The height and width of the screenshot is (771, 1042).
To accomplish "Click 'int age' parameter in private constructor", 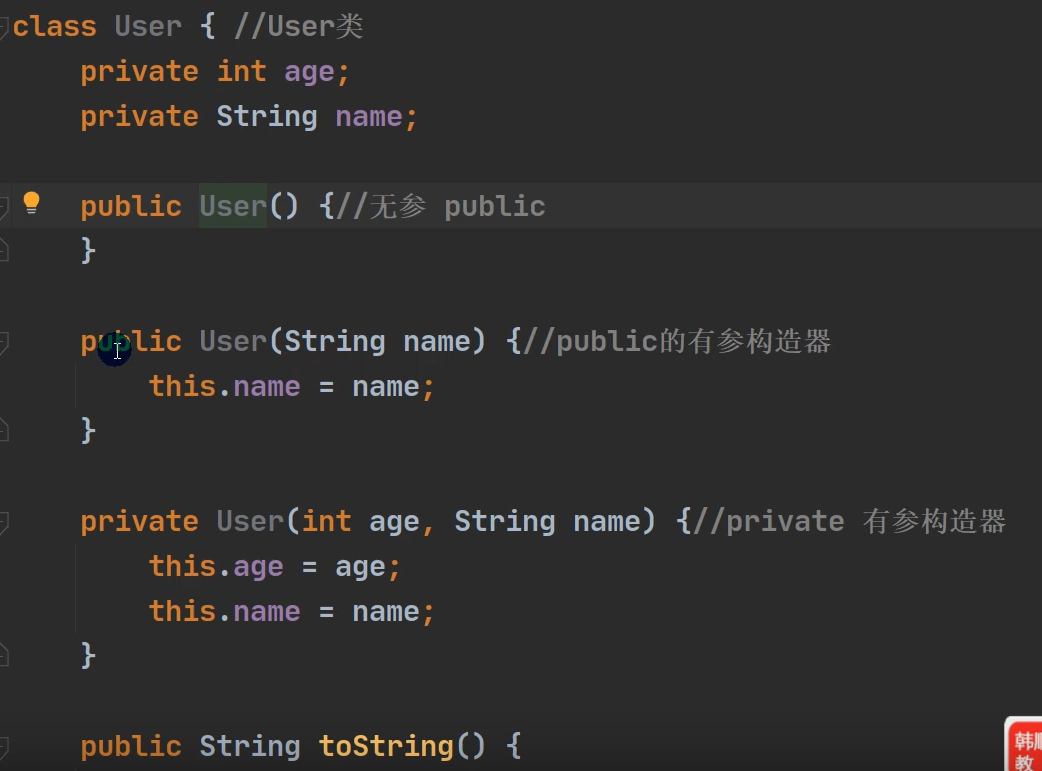I will [x=361, y=521].
